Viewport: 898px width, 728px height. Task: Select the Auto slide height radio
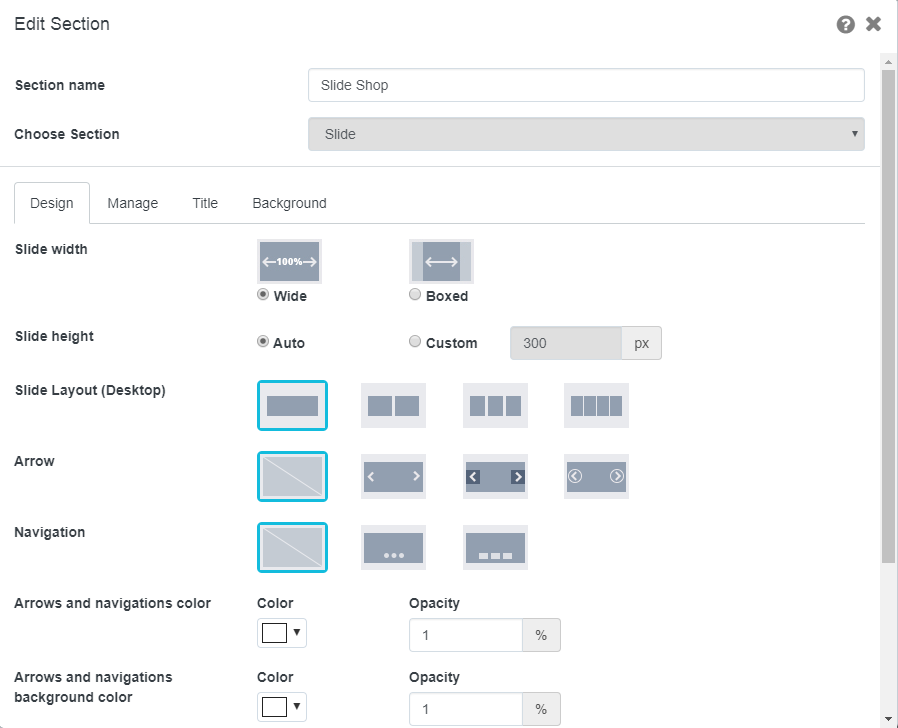263,342
